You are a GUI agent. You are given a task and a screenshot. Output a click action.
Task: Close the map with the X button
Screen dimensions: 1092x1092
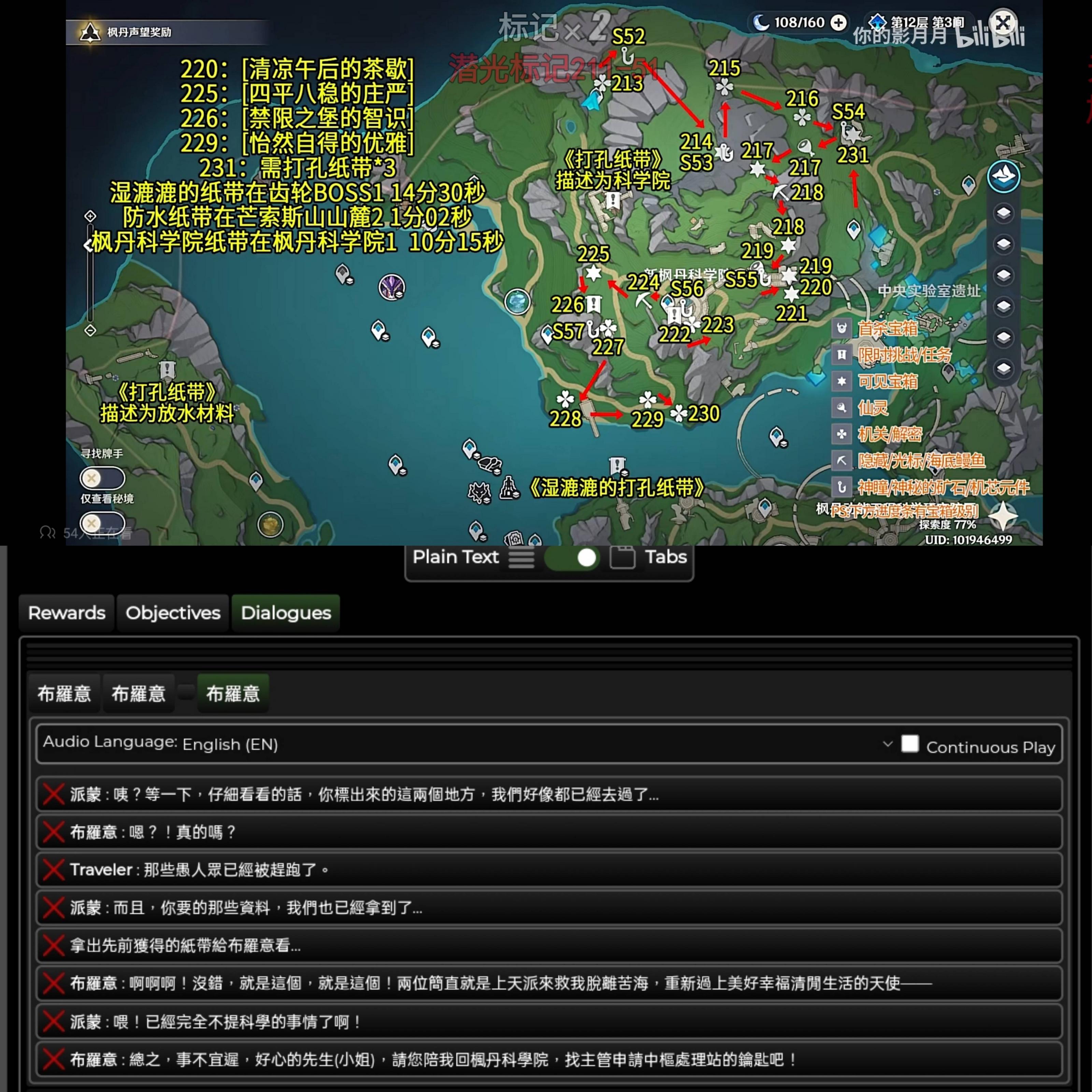click(1003, 23)
